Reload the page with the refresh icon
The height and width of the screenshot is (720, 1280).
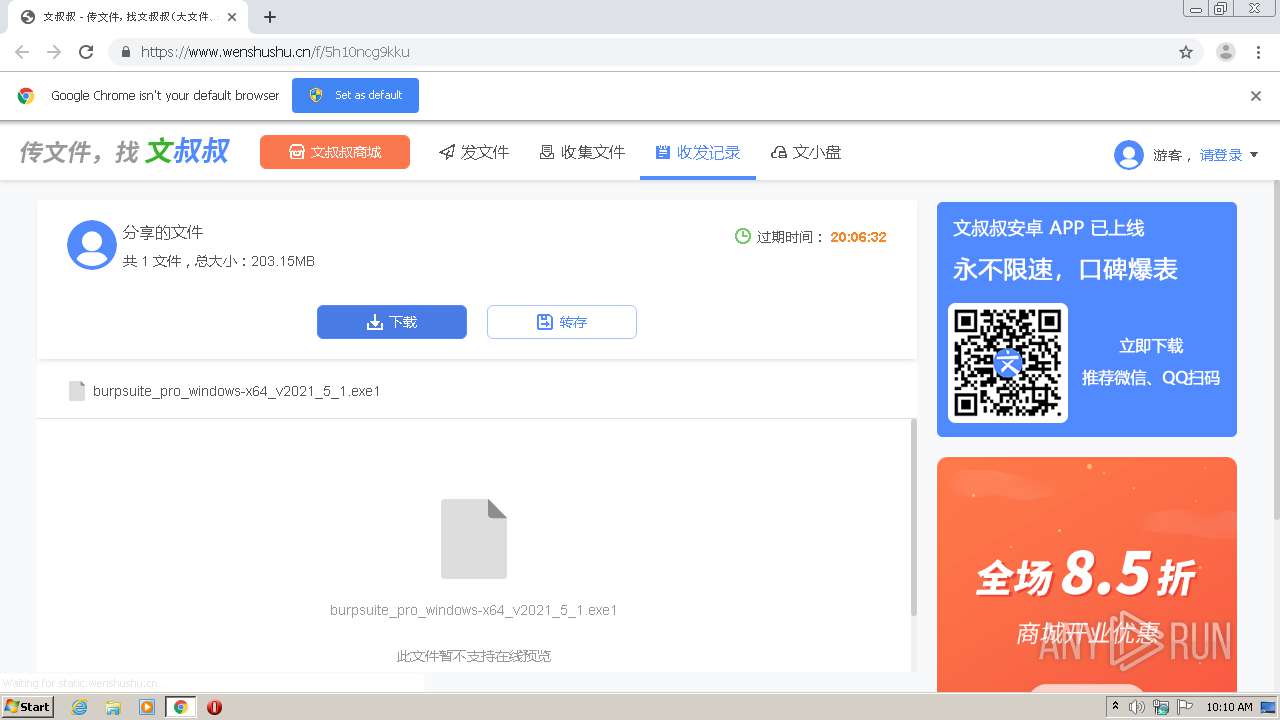pos(86,52)
